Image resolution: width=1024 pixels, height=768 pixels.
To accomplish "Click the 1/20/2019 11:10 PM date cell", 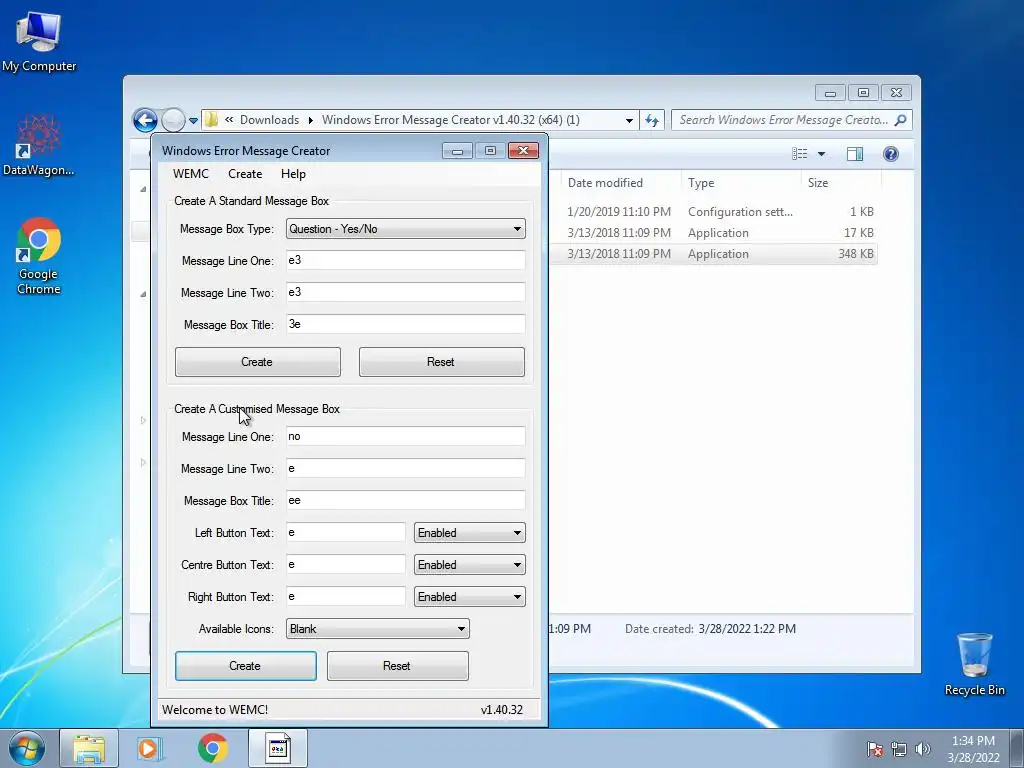I will [x=618, y=212].
